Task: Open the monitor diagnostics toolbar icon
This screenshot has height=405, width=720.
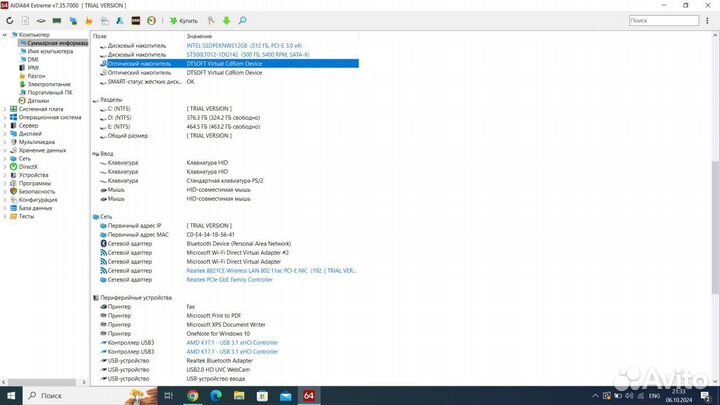Action: pyautogui.click(x=73, y=21)
